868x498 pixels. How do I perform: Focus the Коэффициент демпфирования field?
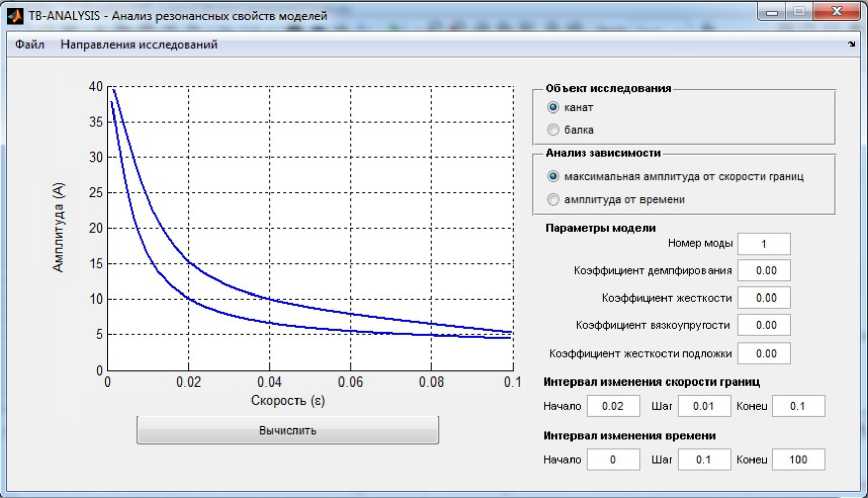point(764,271)
